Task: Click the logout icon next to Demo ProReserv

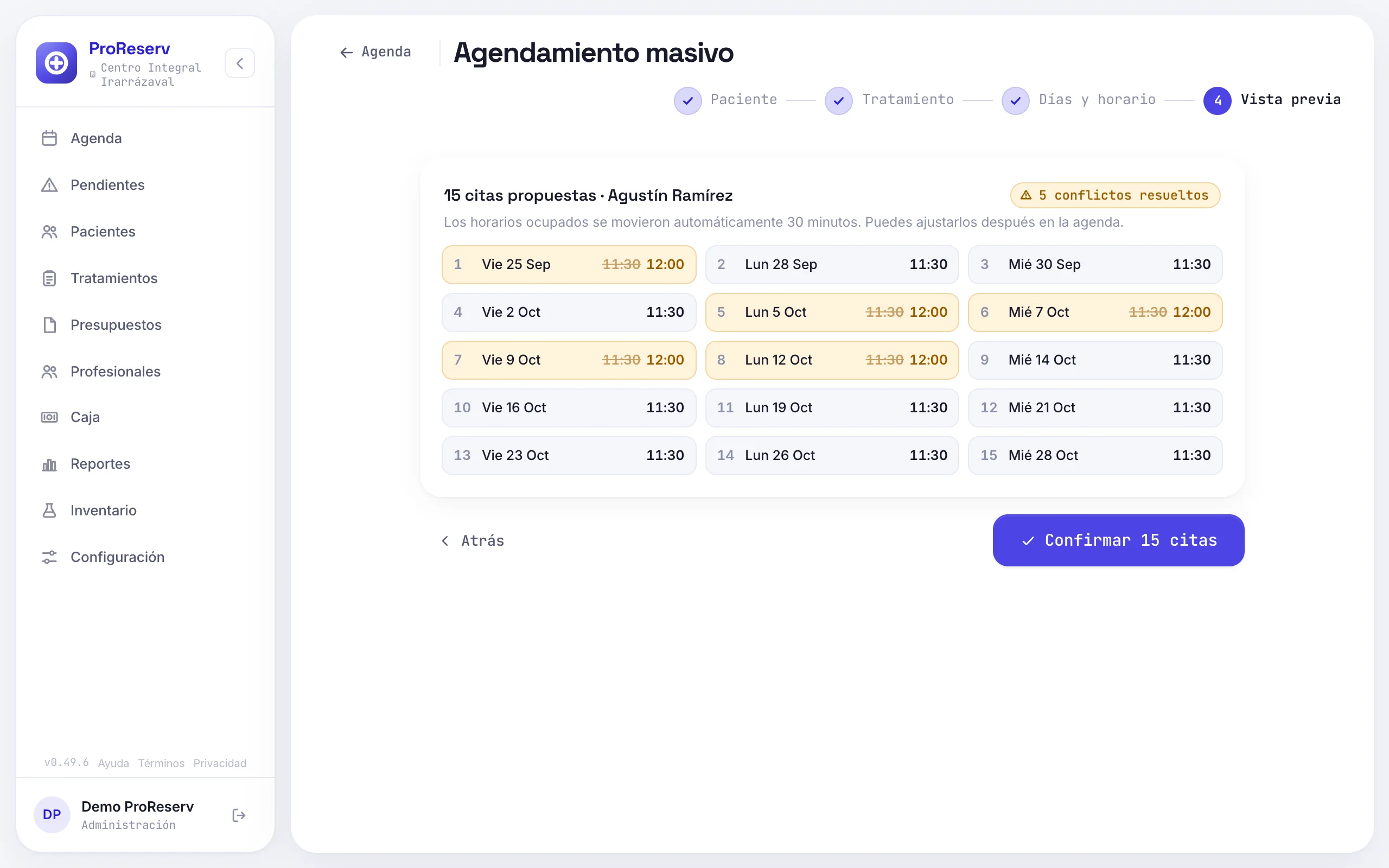Action: pos(239,815)
